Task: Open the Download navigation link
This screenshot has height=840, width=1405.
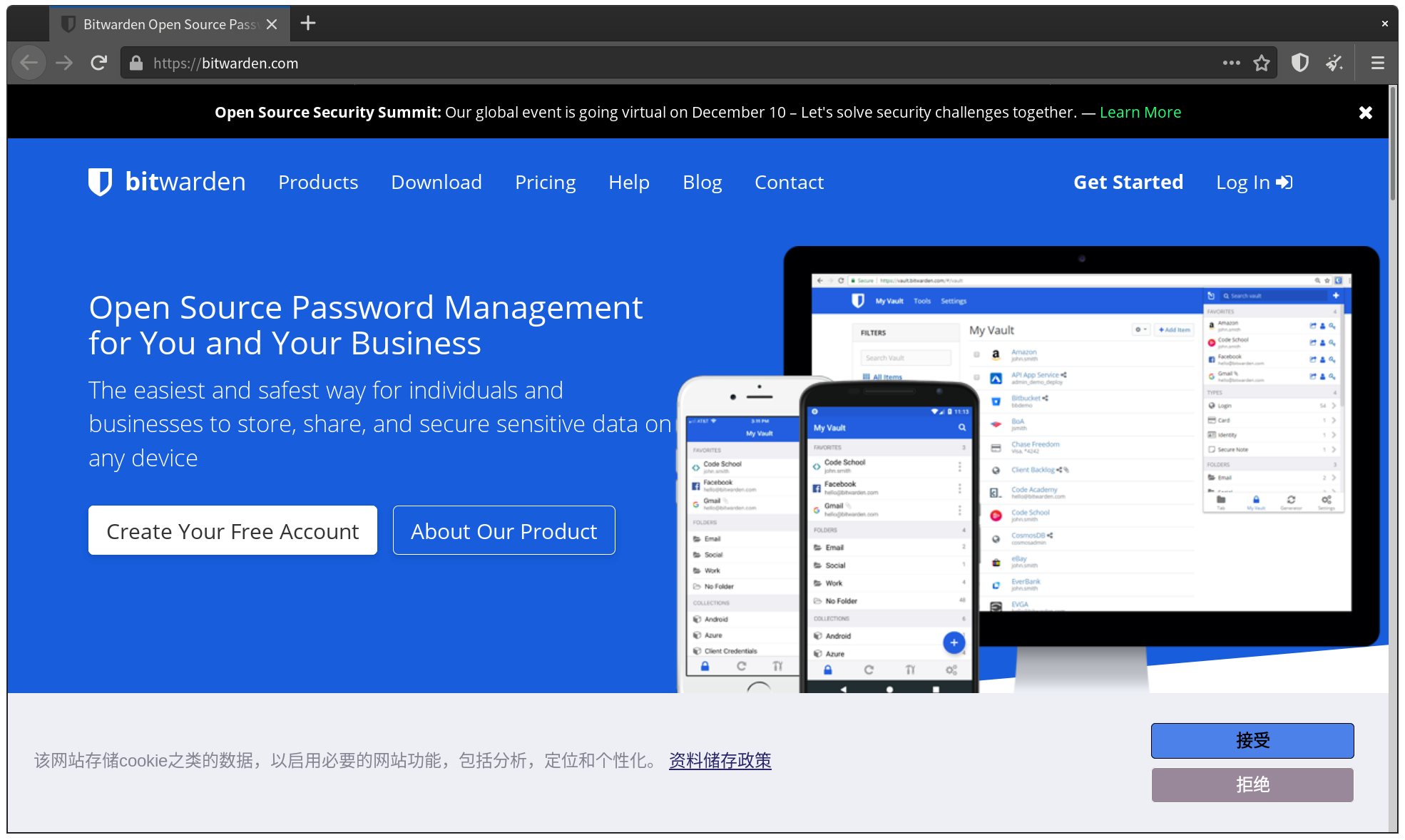Action: pyautogui.click(x=436, y=183)
